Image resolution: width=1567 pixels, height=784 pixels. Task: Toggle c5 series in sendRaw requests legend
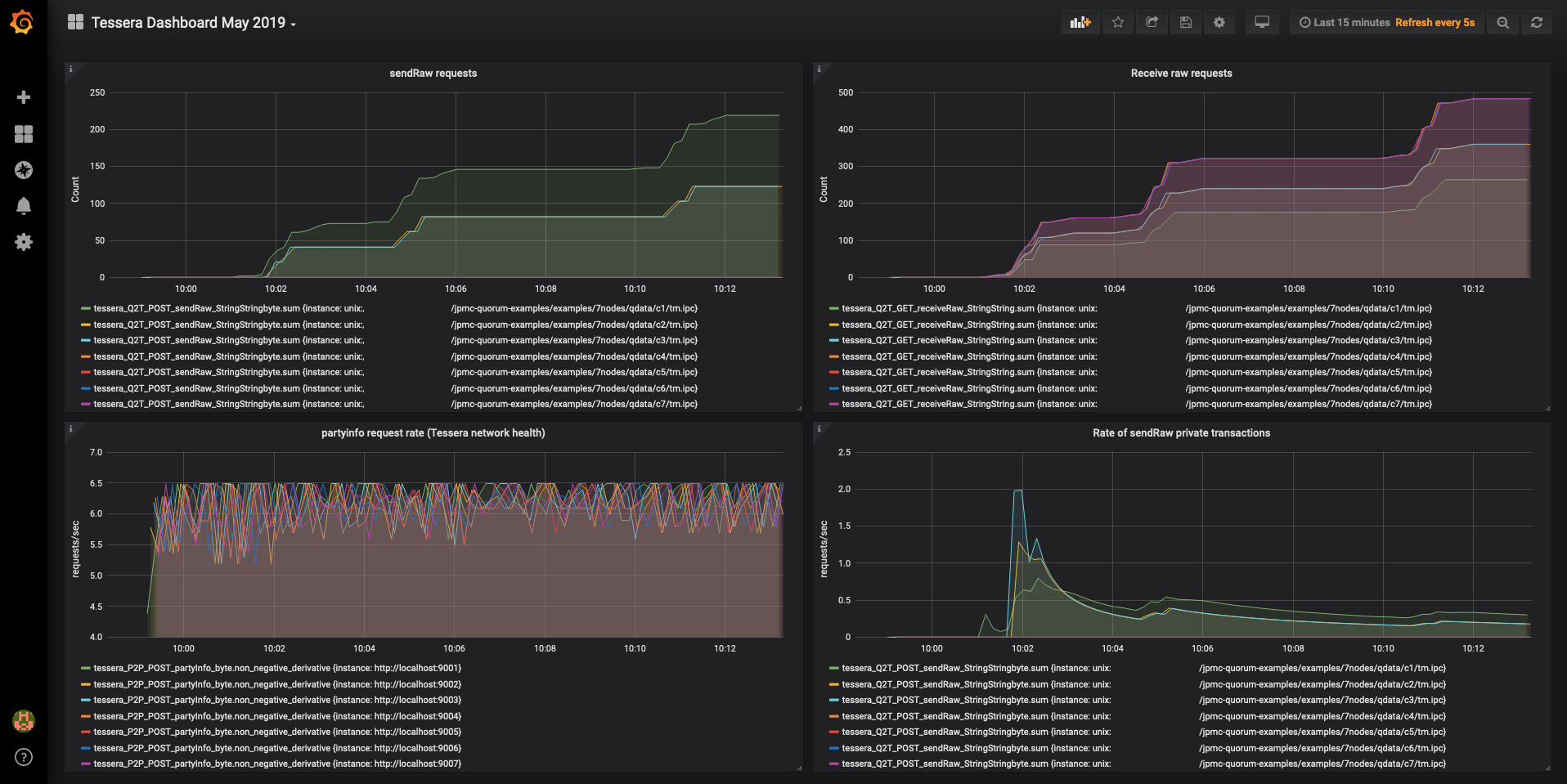tap(395, 372)
